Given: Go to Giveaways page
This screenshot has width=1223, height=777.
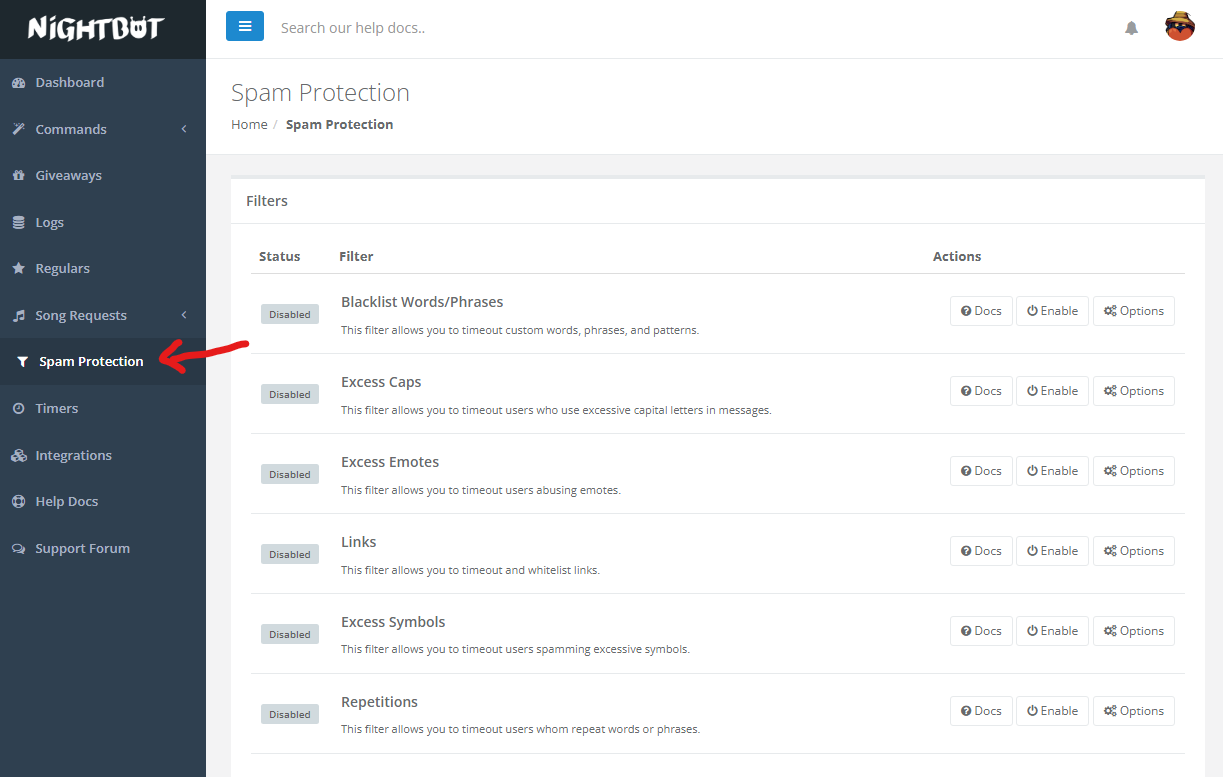Looking at the screenshot, I should (103, 176).
